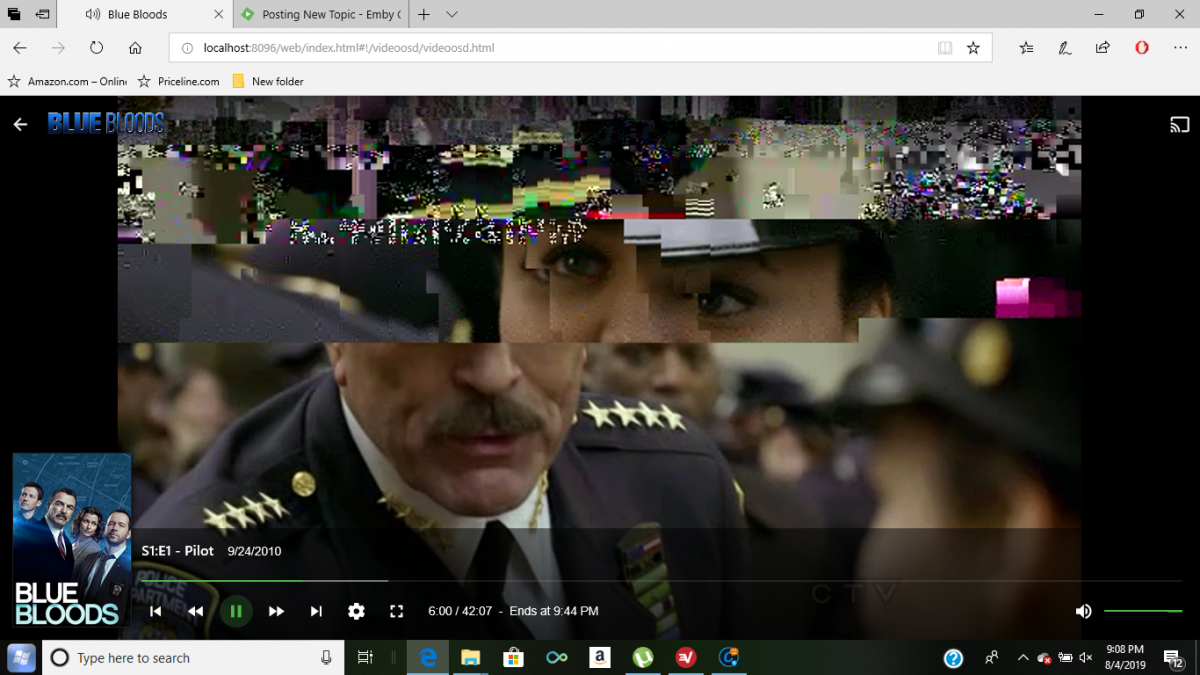Open uTorrent from the taskbar
The height and width of the screenshot is (675, 1200).
pos(643,657)
